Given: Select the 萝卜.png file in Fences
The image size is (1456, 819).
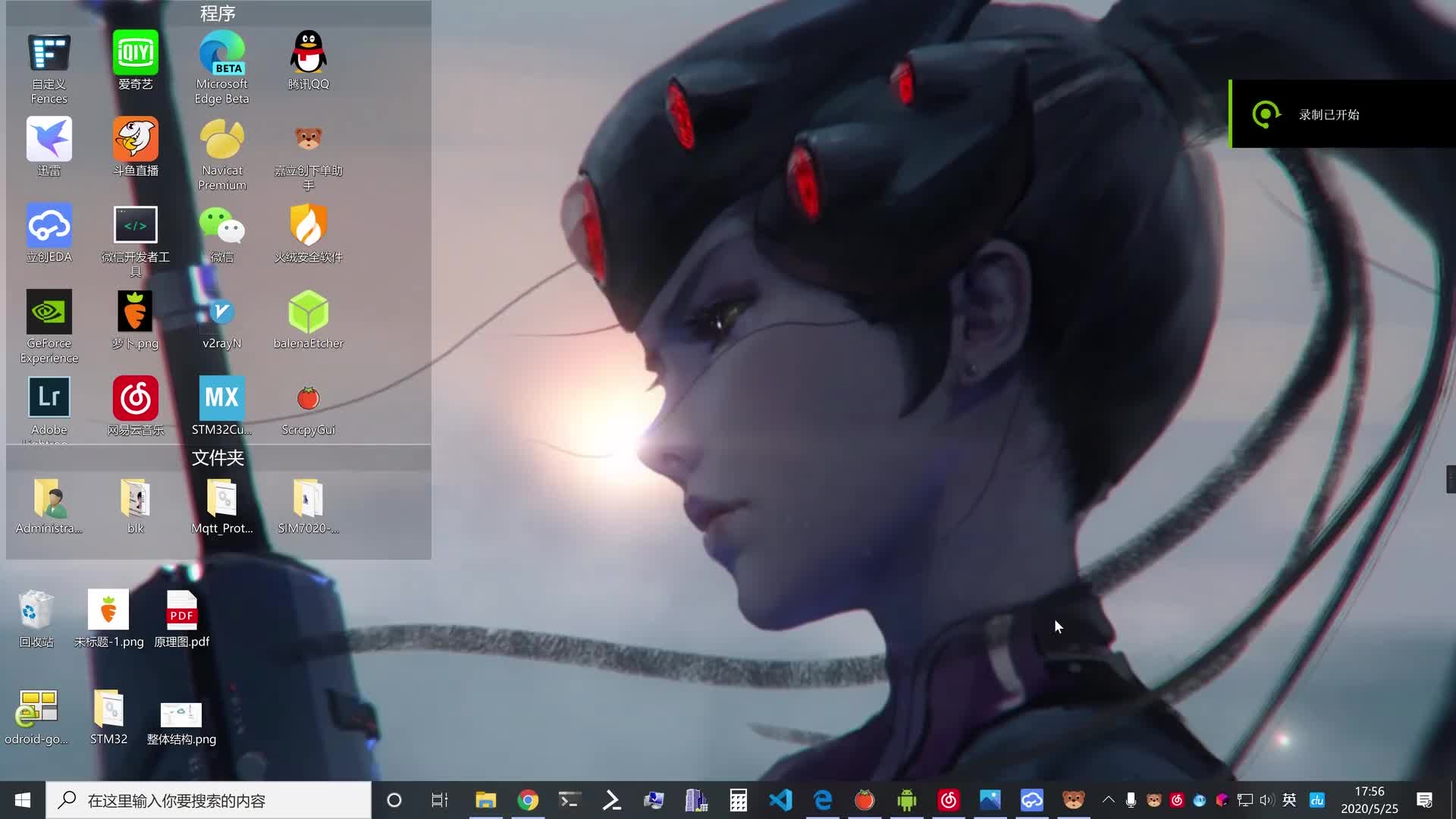Looking at the screenshot, I should point(136,320).
